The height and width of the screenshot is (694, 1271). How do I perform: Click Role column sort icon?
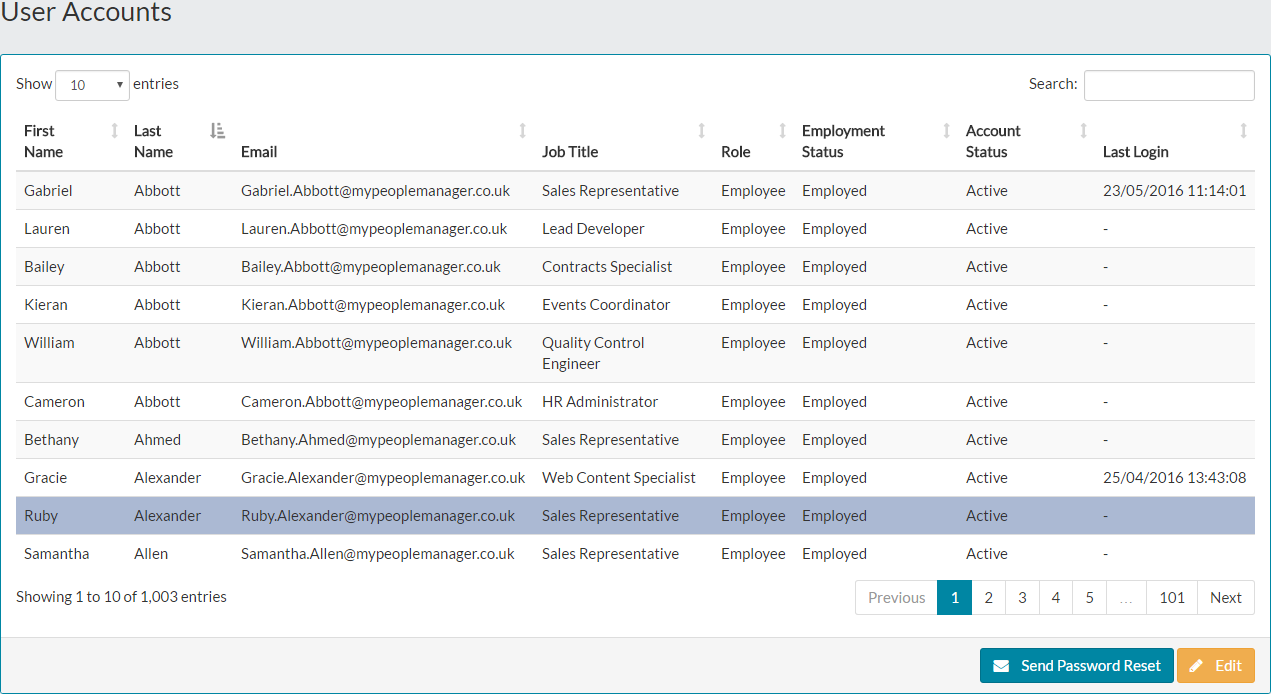coord(782,131)
